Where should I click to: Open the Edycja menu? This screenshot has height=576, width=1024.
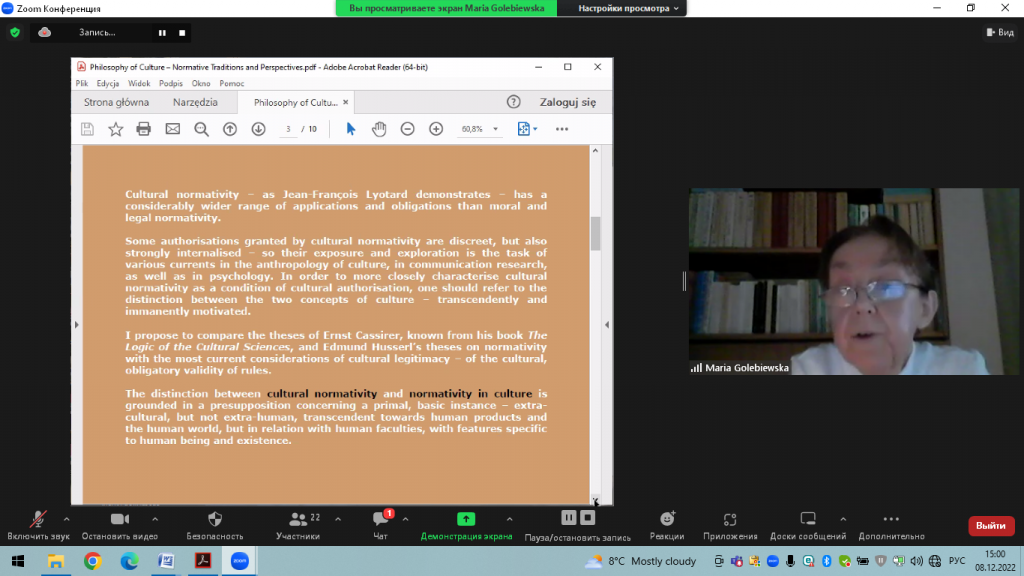click(x=108, y=84)
